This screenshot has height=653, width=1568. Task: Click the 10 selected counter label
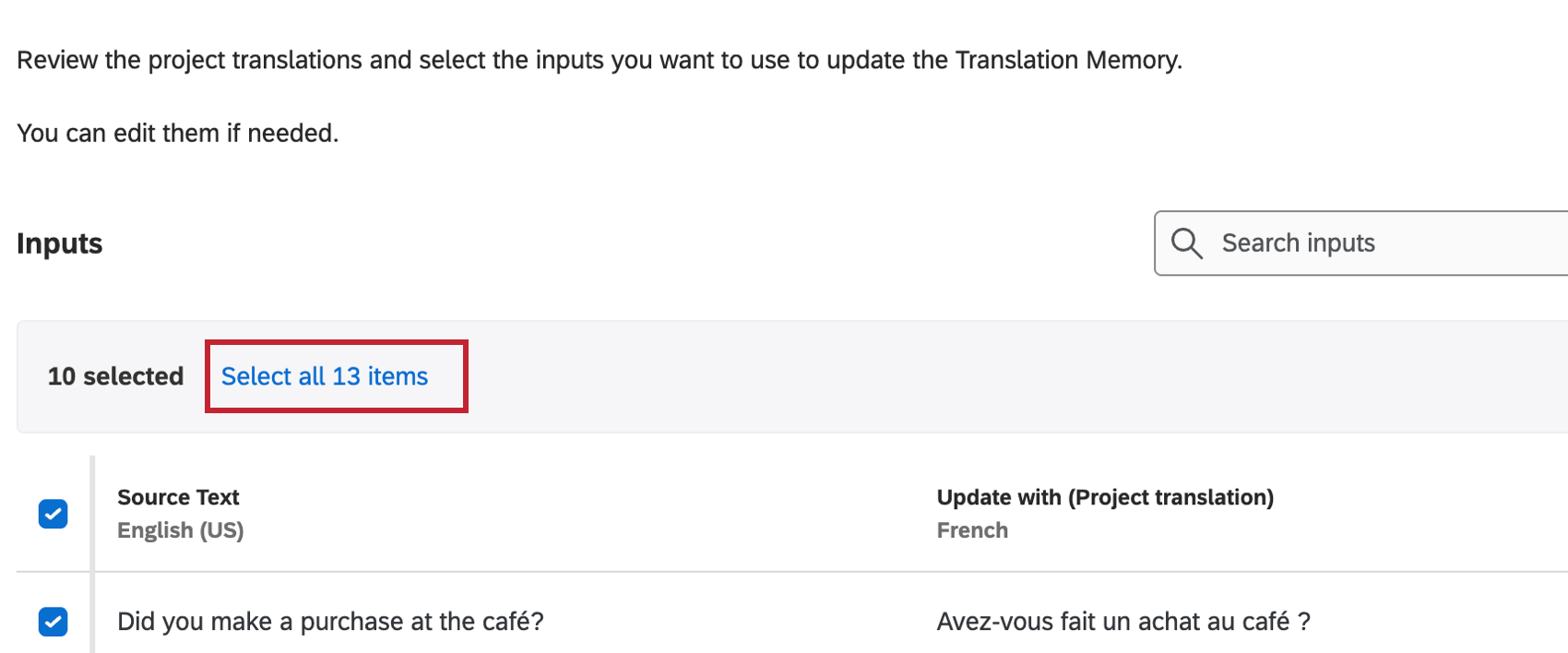point(115,376)
